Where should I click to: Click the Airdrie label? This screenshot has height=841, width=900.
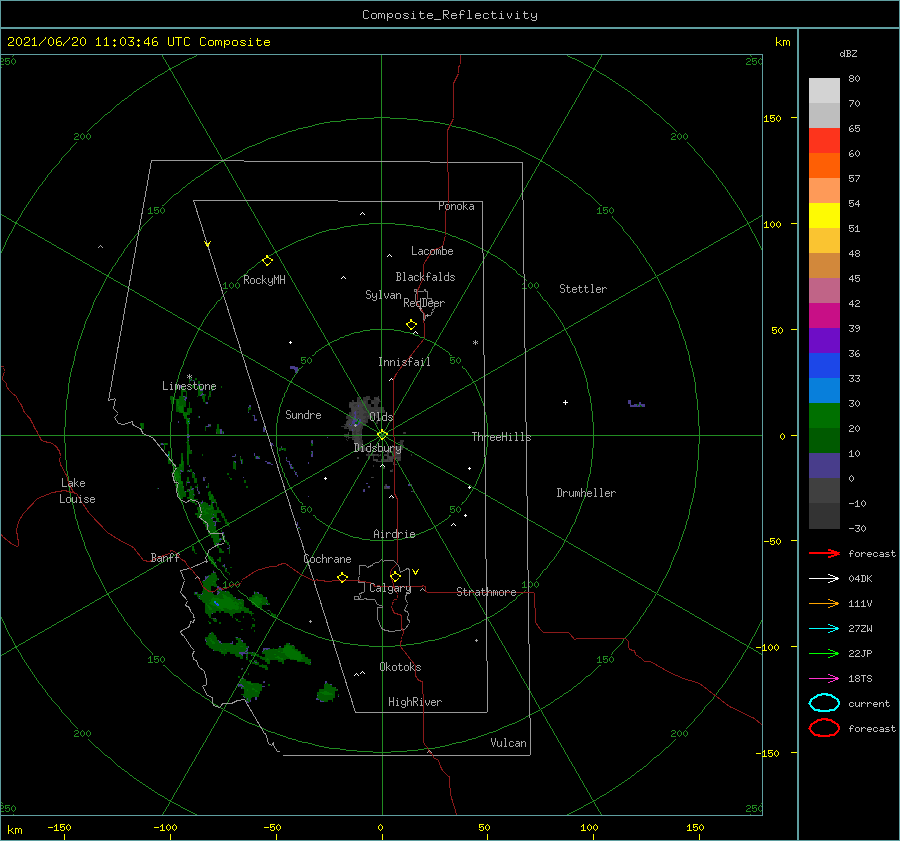coord(394,534)
